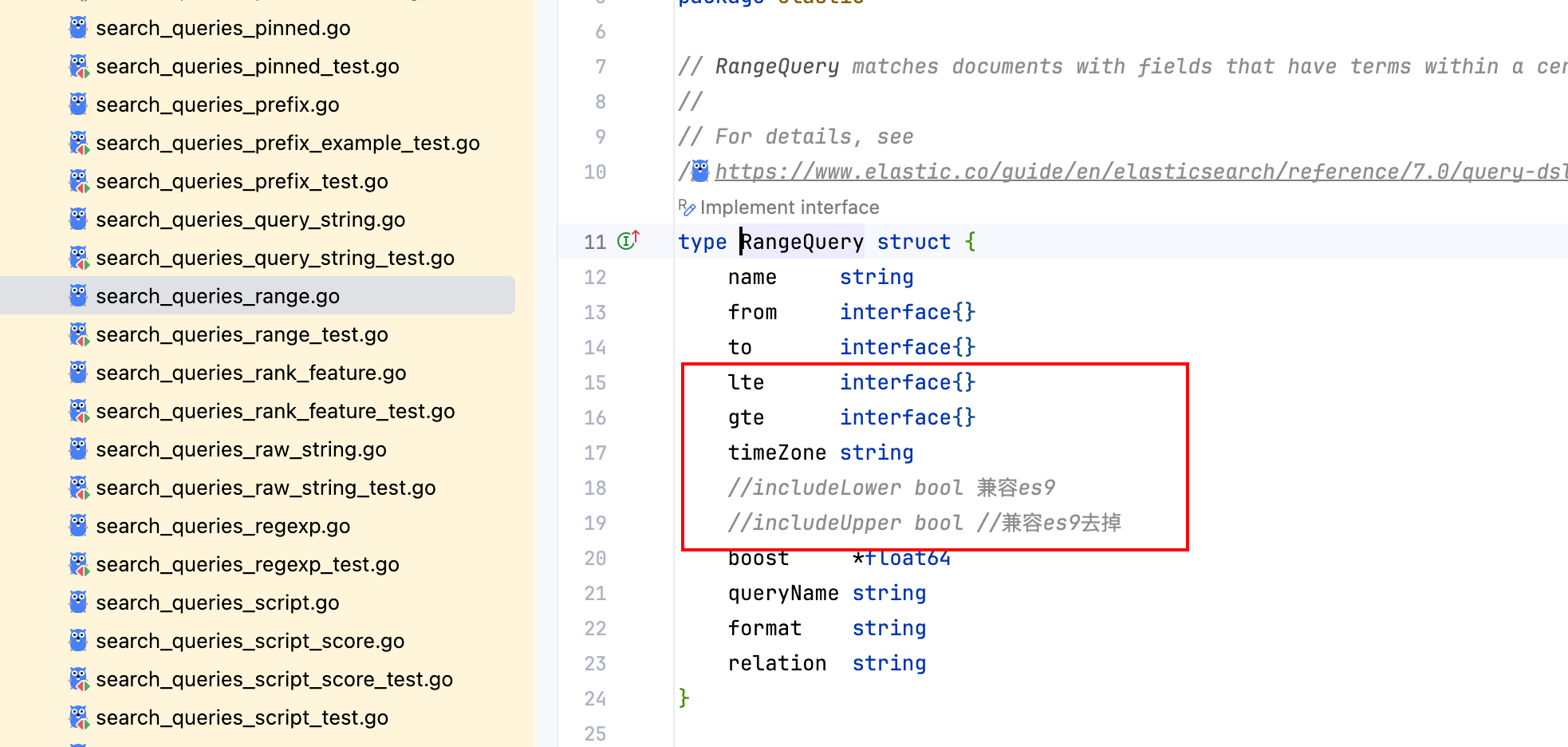Open search_queries_prefix.go in the project tree

pyautogui.click(x=217, y=105)
